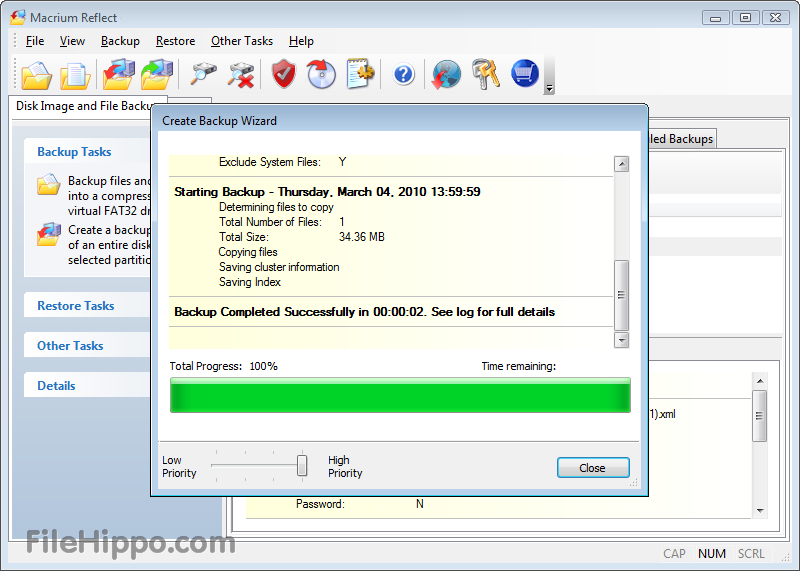Open the Restore menu
Viewport: 800px width, 571px height.
coord(176,41)
